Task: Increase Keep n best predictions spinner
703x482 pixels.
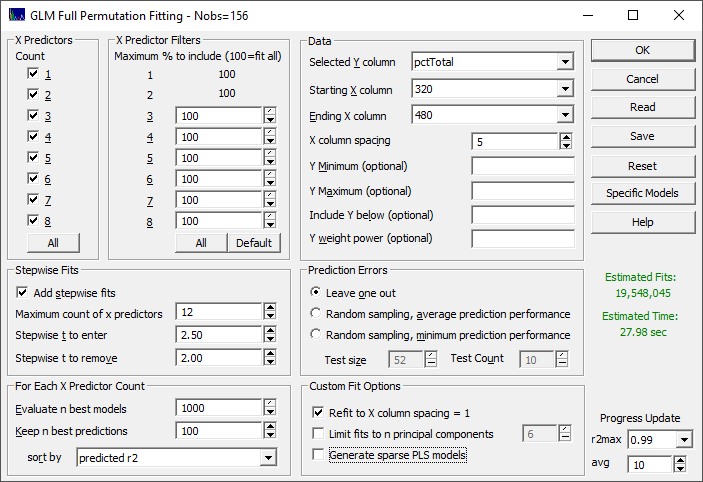Action: coord(270,427)
